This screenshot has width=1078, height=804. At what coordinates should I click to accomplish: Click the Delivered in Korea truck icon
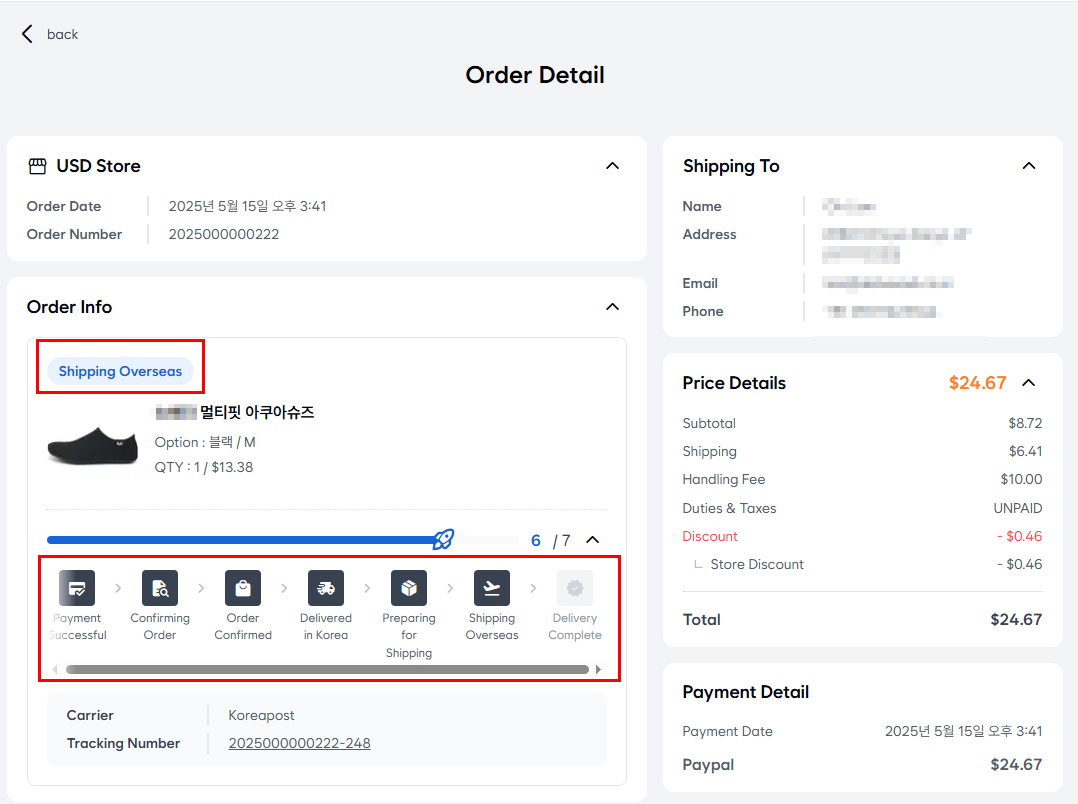(x=326, y=588)
